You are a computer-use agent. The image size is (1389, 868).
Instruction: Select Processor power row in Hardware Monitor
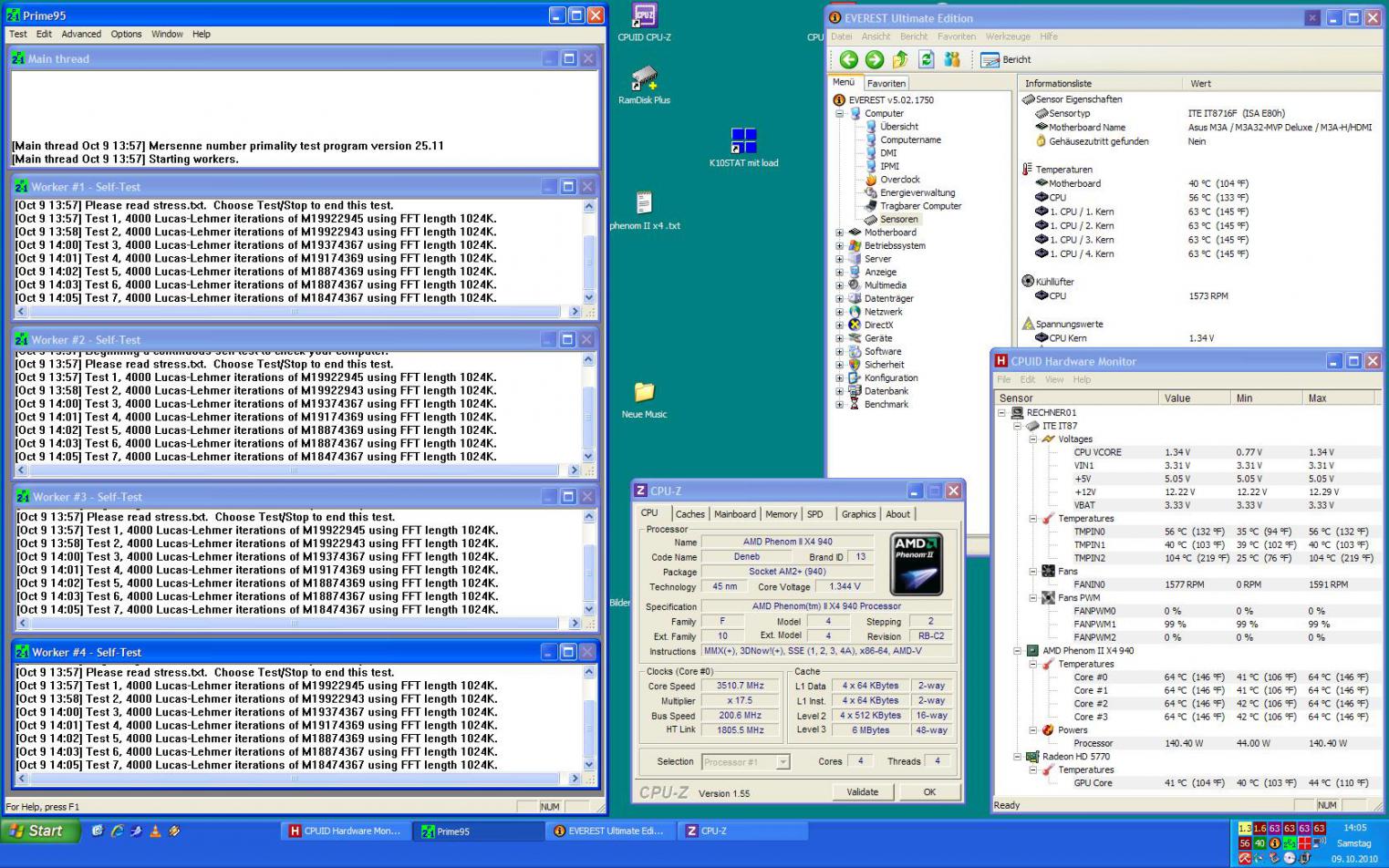pyautogui.click(x=1187, y=743)
